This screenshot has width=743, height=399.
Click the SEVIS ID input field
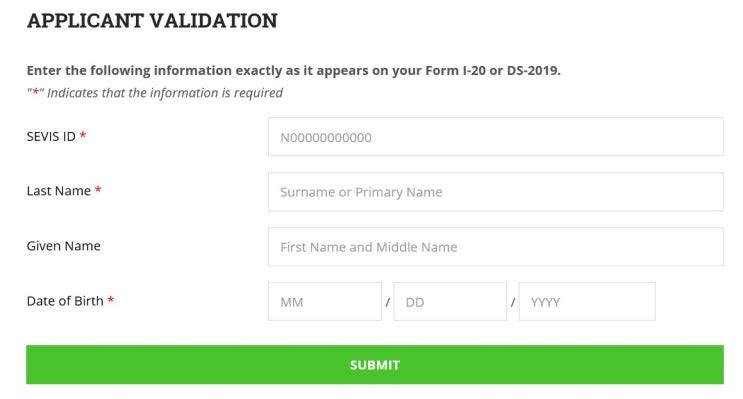496,137
